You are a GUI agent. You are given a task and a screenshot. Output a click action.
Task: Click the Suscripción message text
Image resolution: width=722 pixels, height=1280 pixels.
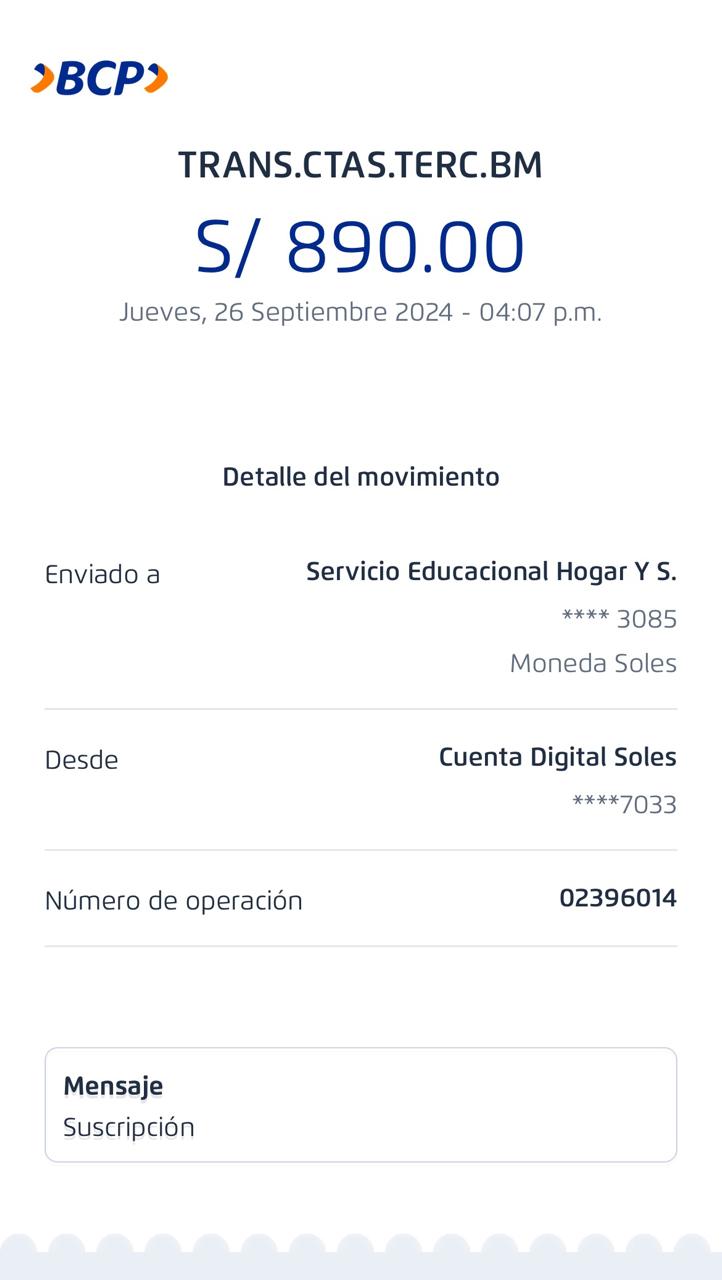(x=128, y=1127)
